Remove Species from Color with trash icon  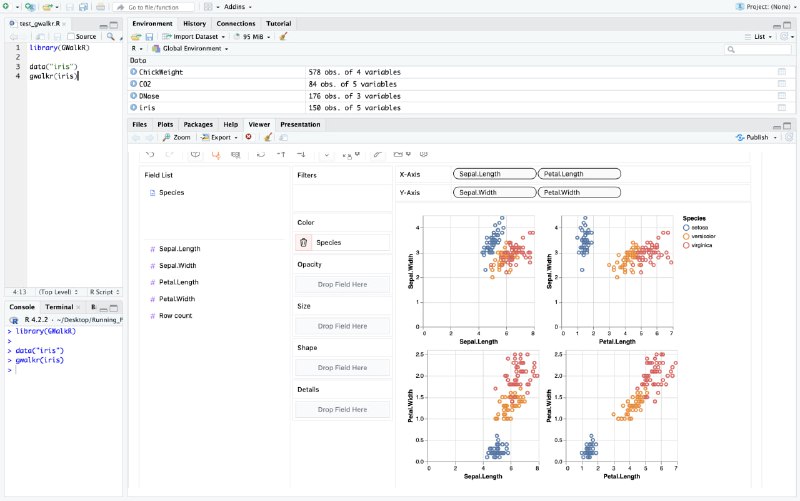pos(304,242)
